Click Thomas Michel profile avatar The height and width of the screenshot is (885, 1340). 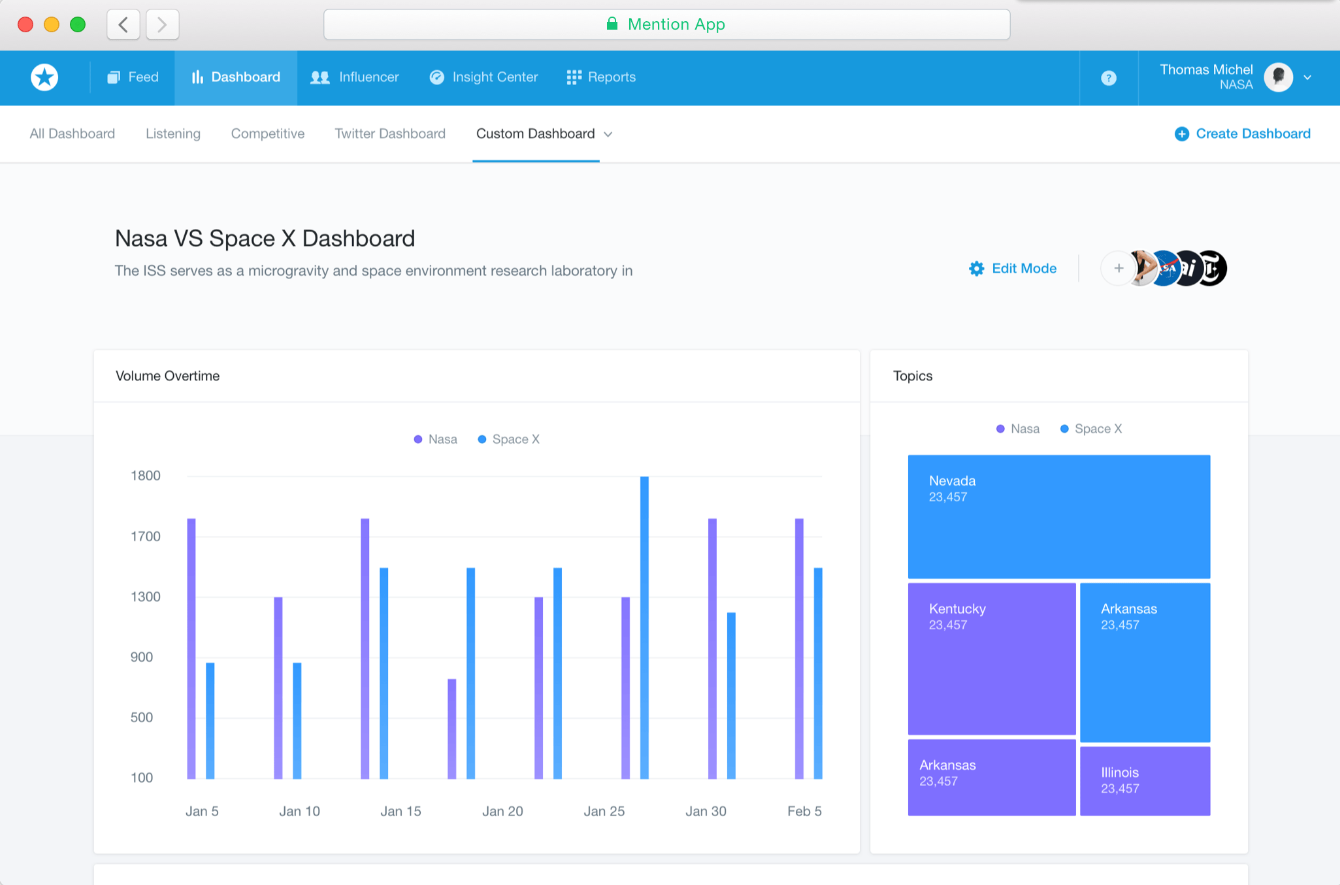click(x=1278, y=77)
